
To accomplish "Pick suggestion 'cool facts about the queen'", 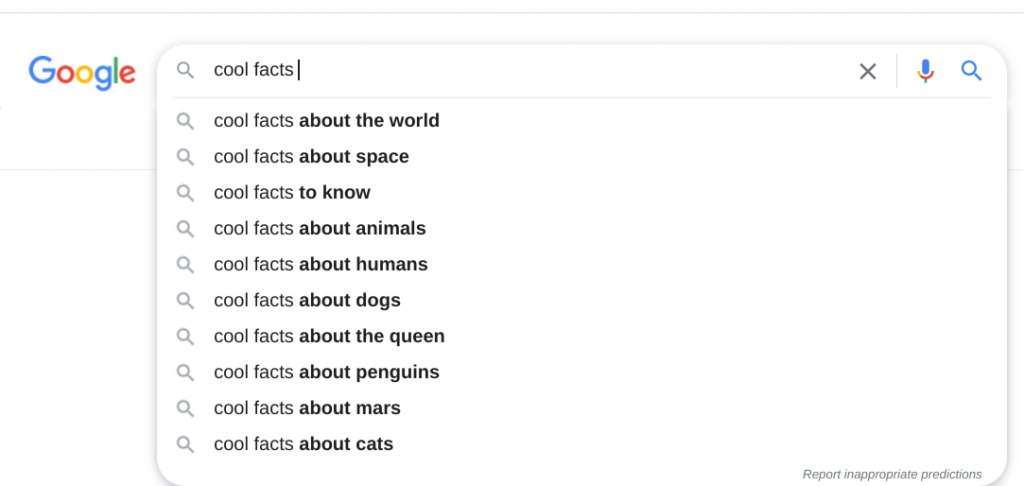I will pyautogui.click(x=329, y=337).
